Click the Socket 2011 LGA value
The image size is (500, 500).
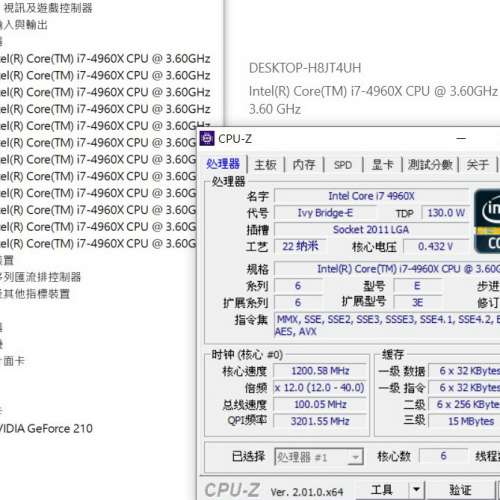click(x=371, y=230)
